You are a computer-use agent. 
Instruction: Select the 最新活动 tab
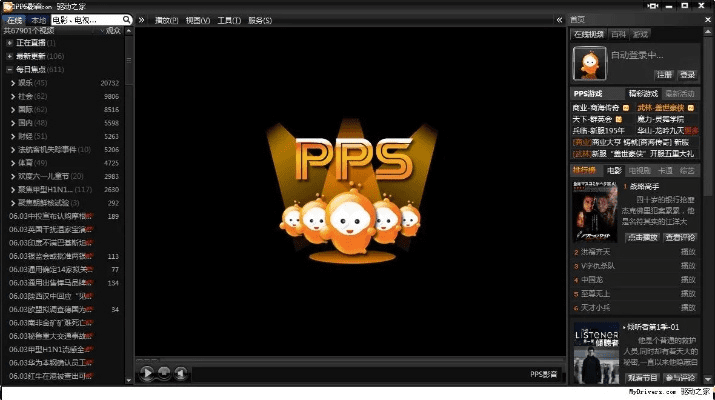pos(679,94)
